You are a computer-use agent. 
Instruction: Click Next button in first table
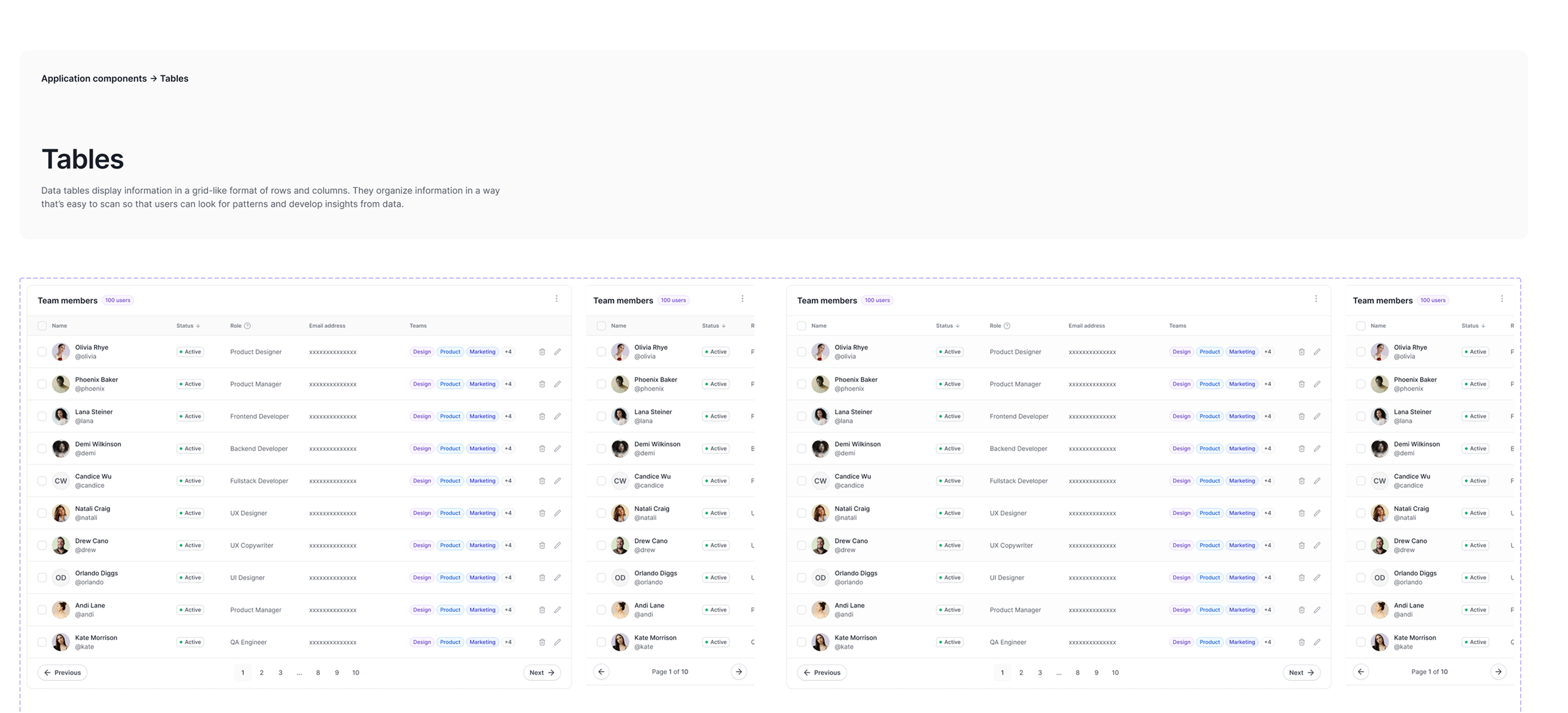tap(542, 673)
